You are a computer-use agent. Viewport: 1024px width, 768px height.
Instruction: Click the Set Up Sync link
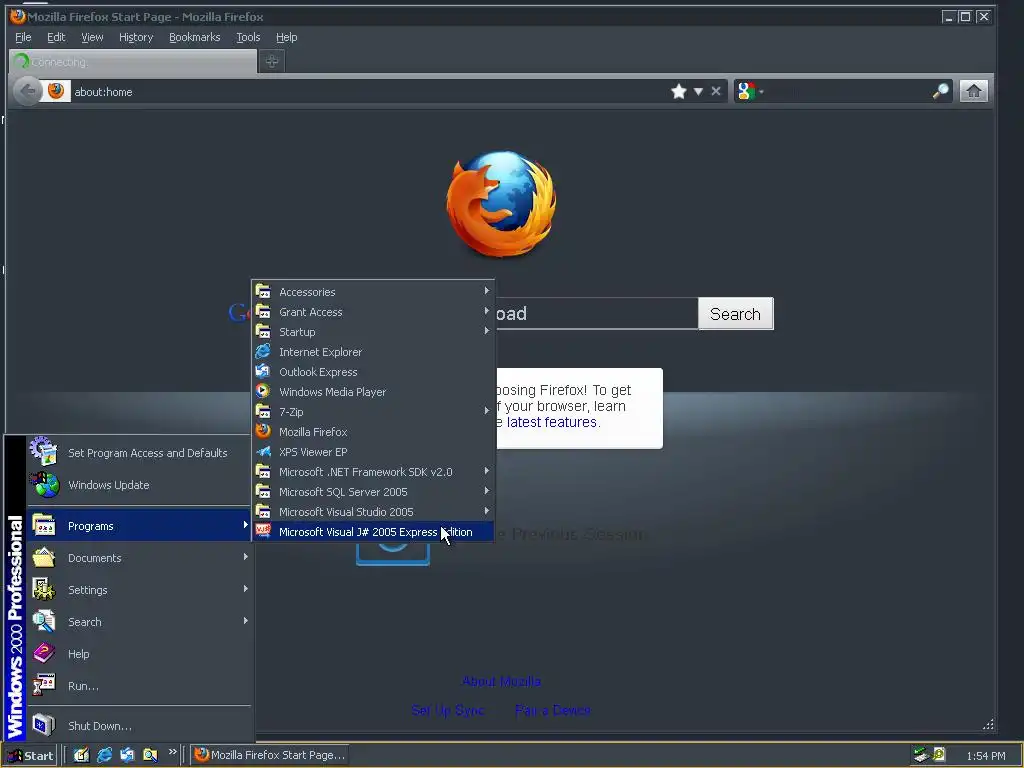pos(447,710)
